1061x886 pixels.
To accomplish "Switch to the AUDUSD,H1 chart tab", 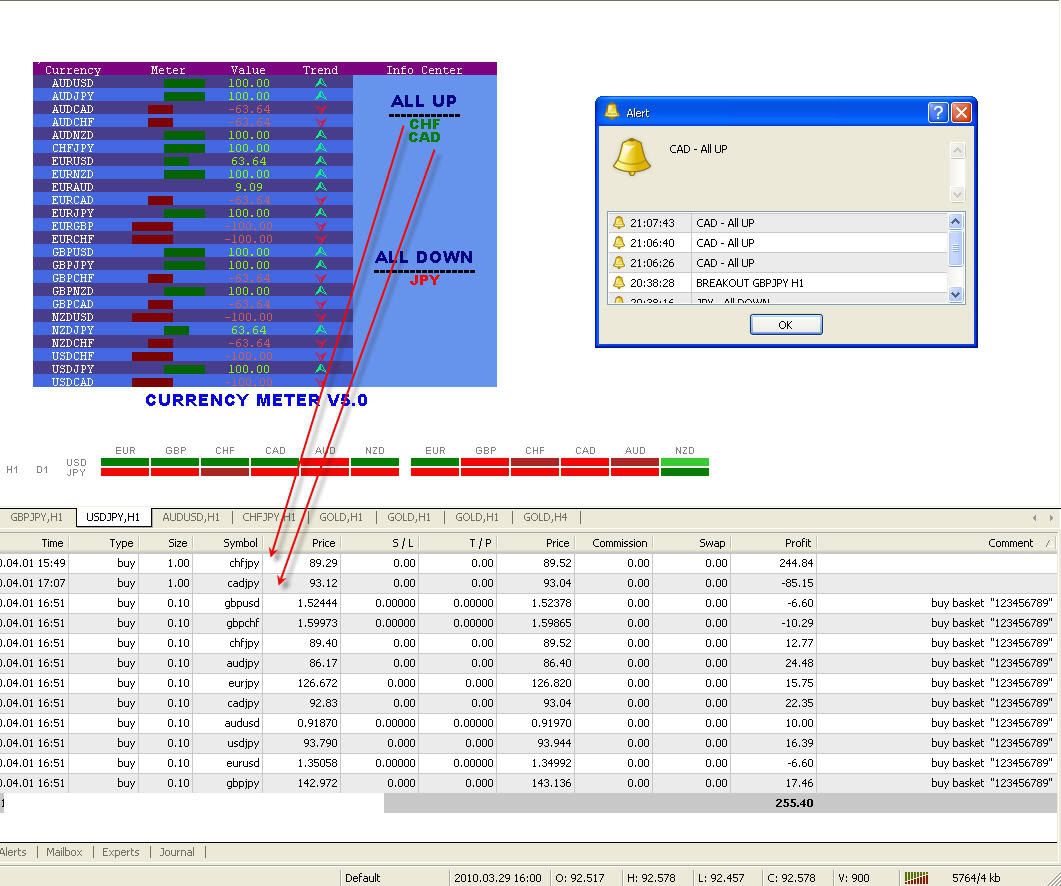I will click(191, 517).
